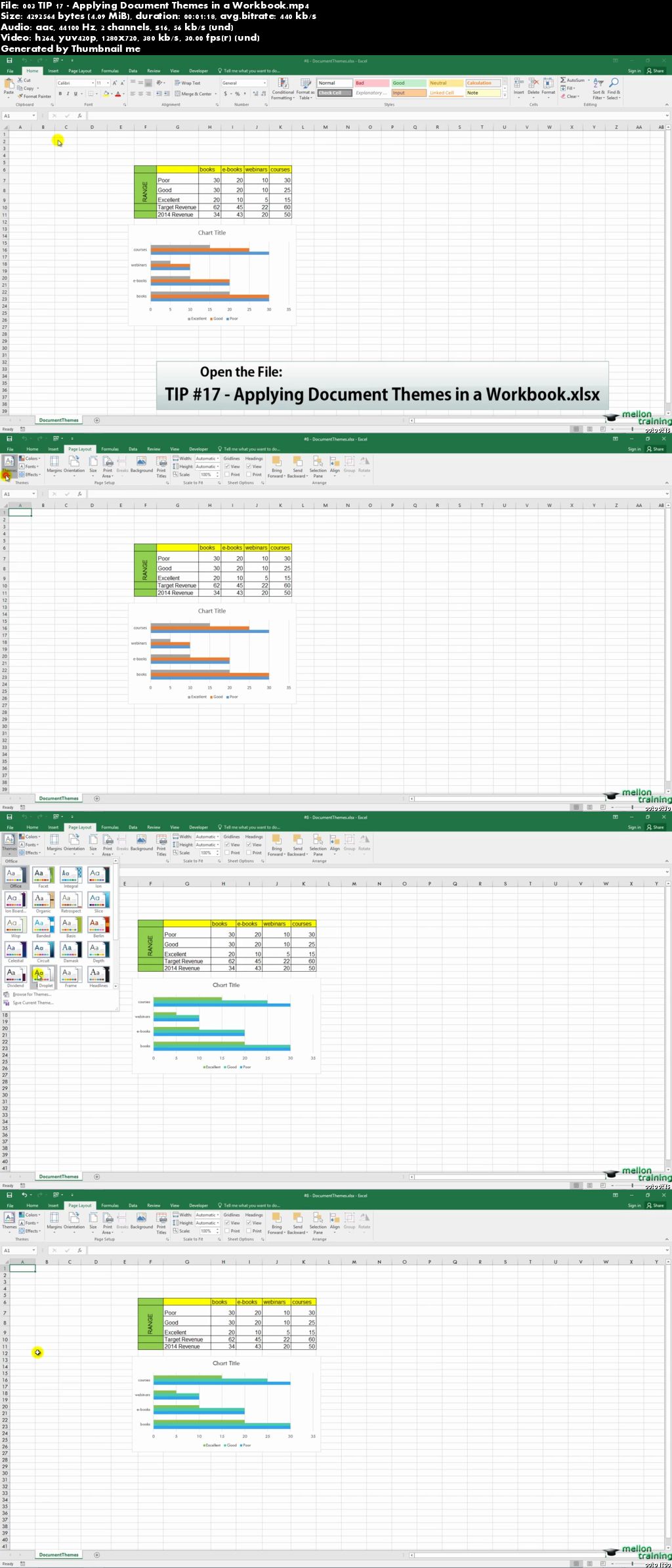This screenshot has height=1568, width=672.
Task: Open File tab in the frame with Home active
Action: [10, 71]
